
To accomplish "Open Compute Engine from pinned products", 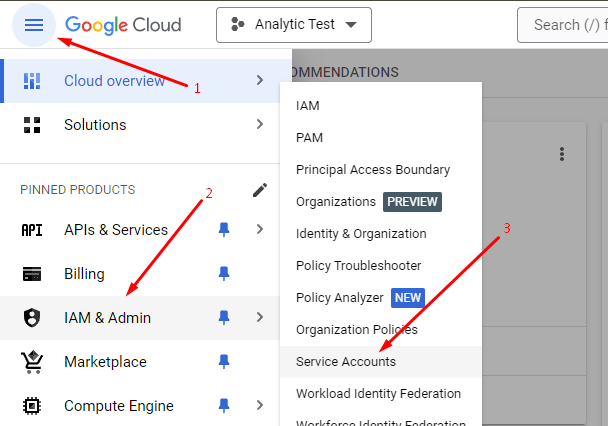I will [x=119, y=406].
